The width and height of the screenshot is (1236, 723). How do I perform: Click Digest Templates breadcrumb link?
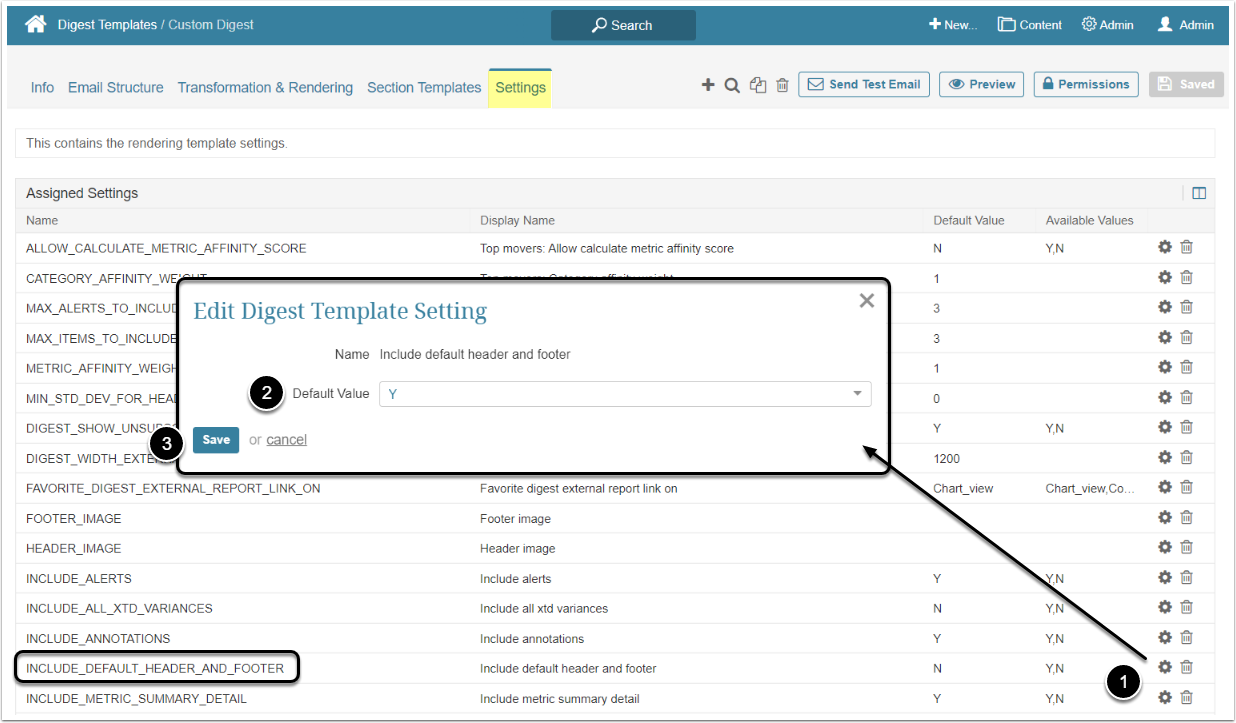tap(107, 25)
